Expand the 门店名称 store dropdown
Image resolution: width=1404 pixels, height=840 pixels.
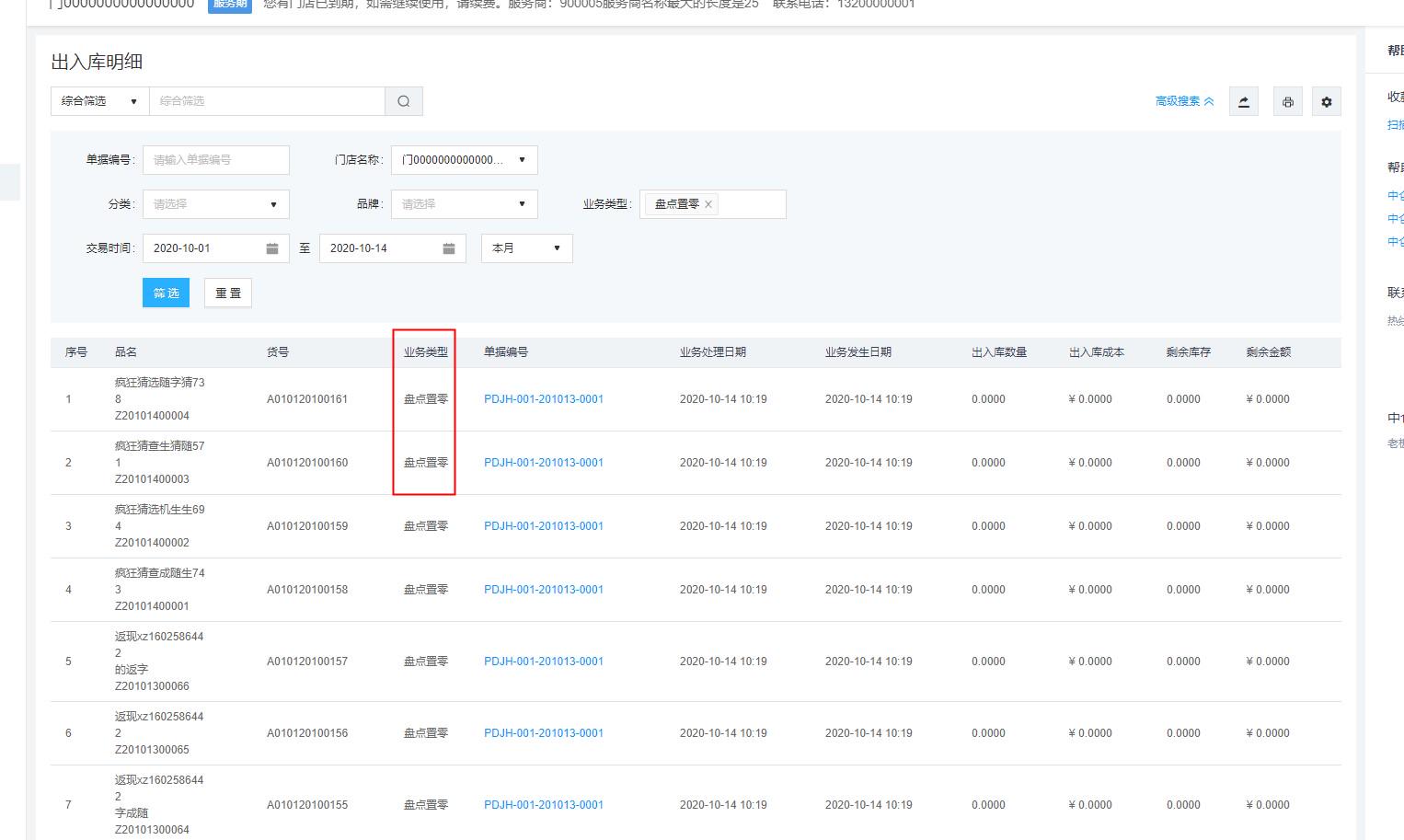464,160
